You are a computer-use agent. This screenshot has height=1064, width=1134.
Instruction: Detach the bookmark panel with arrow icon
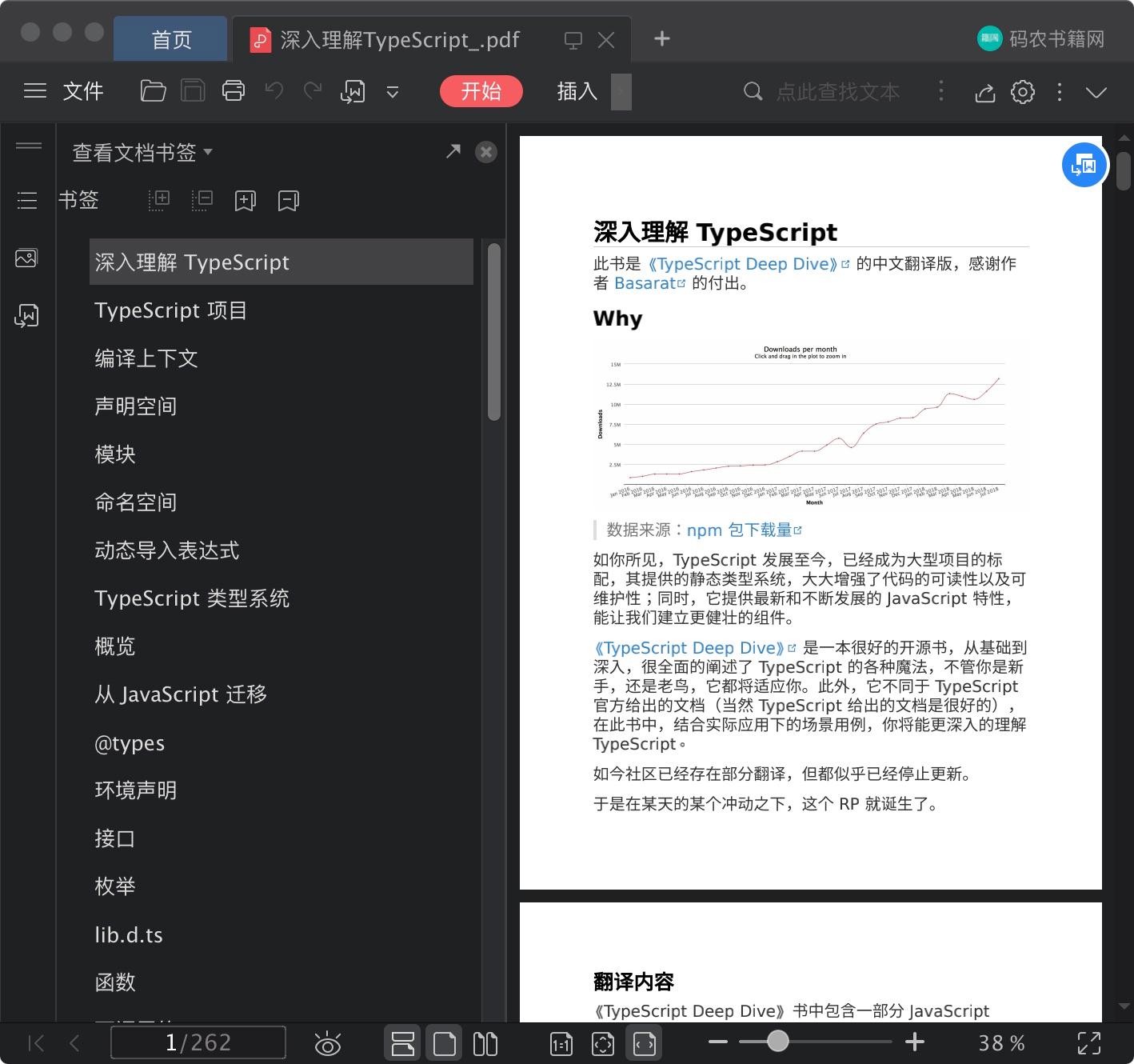(x=453, y=150)
